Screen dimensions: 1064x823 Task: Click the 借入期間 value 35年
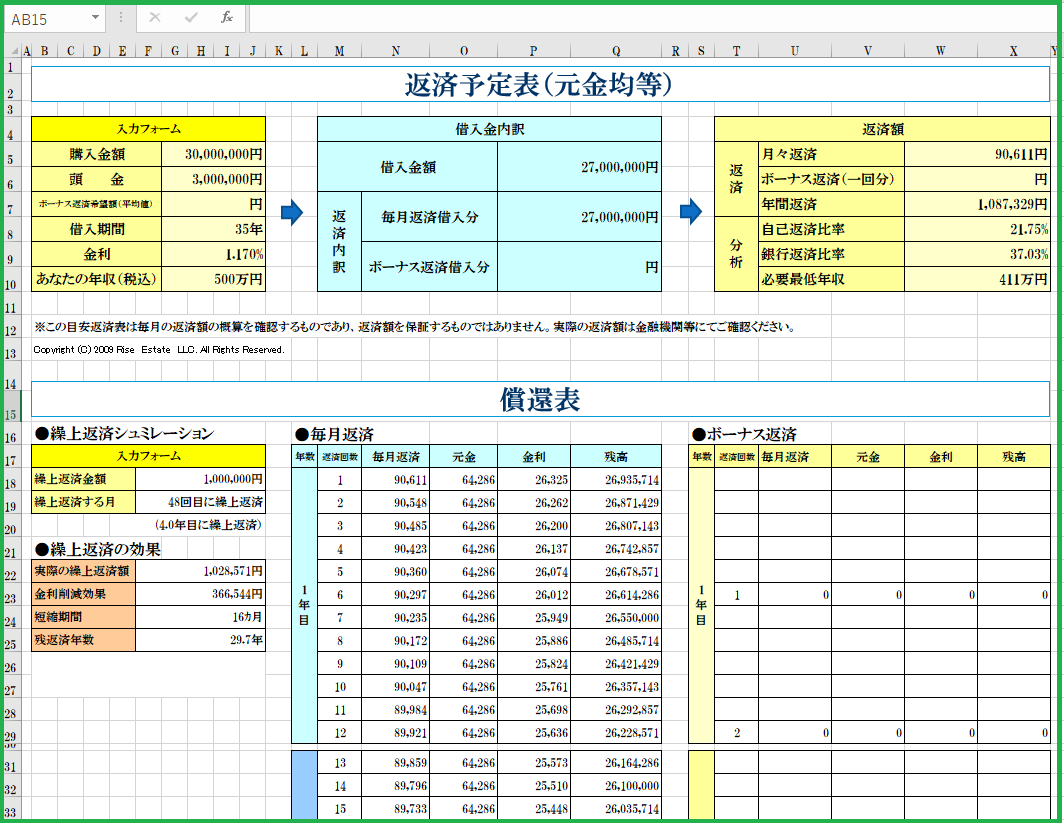(x=214, y=229)
